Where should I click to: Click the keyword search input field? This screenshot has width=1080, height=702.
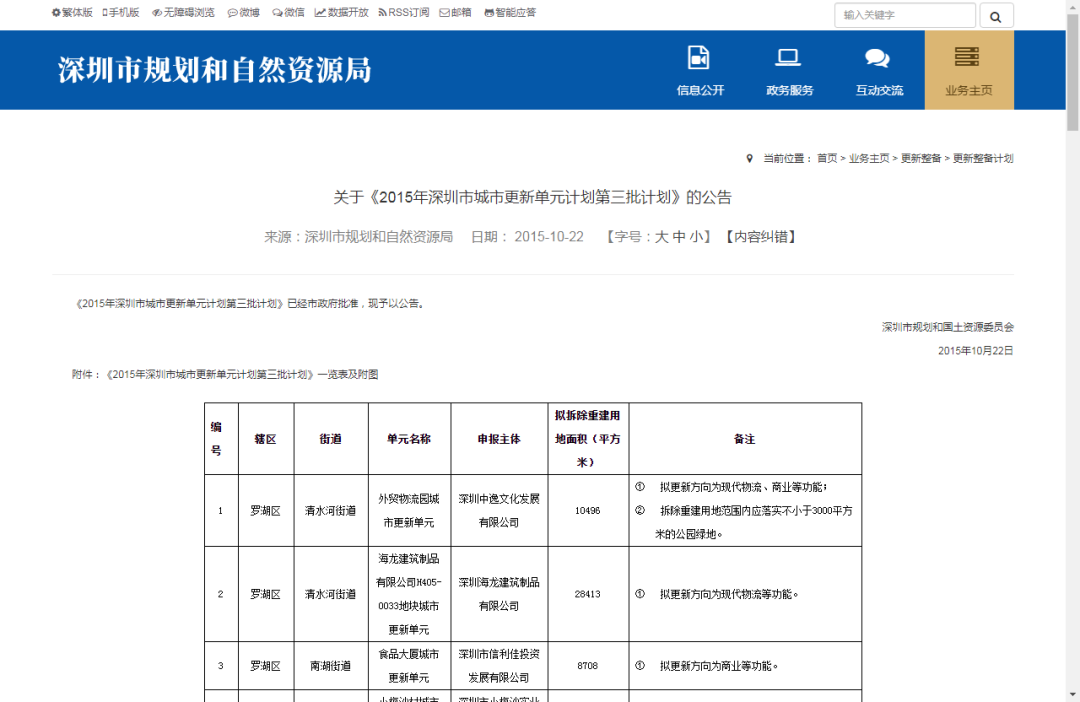904,16
